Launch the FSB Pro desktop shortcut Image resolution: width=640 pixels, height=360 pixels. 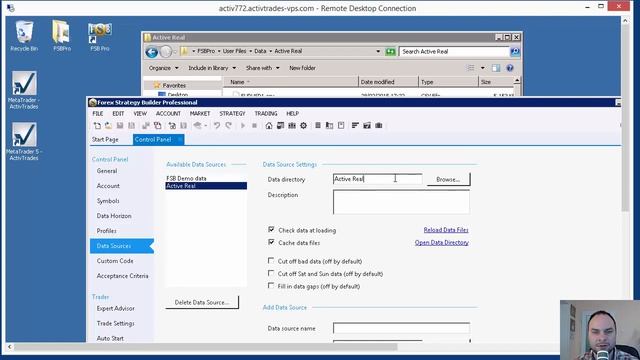coord(100,36)
